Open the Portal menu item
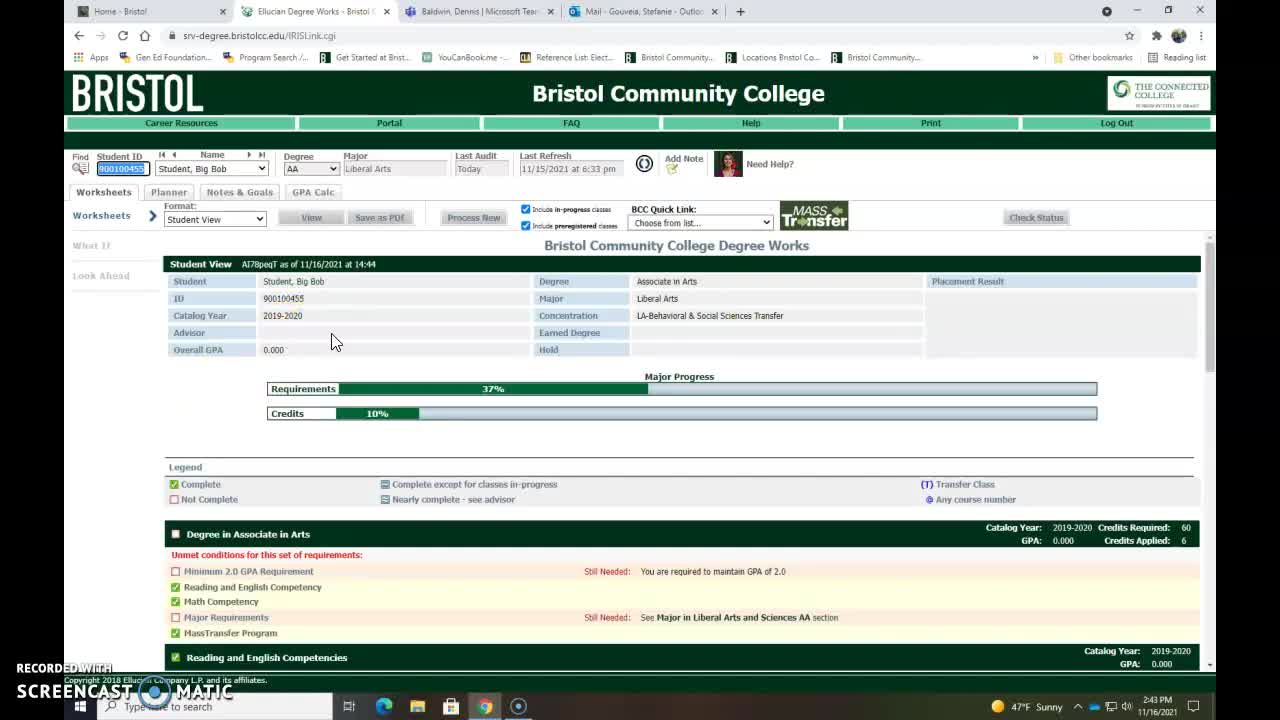 click(389, 123)
